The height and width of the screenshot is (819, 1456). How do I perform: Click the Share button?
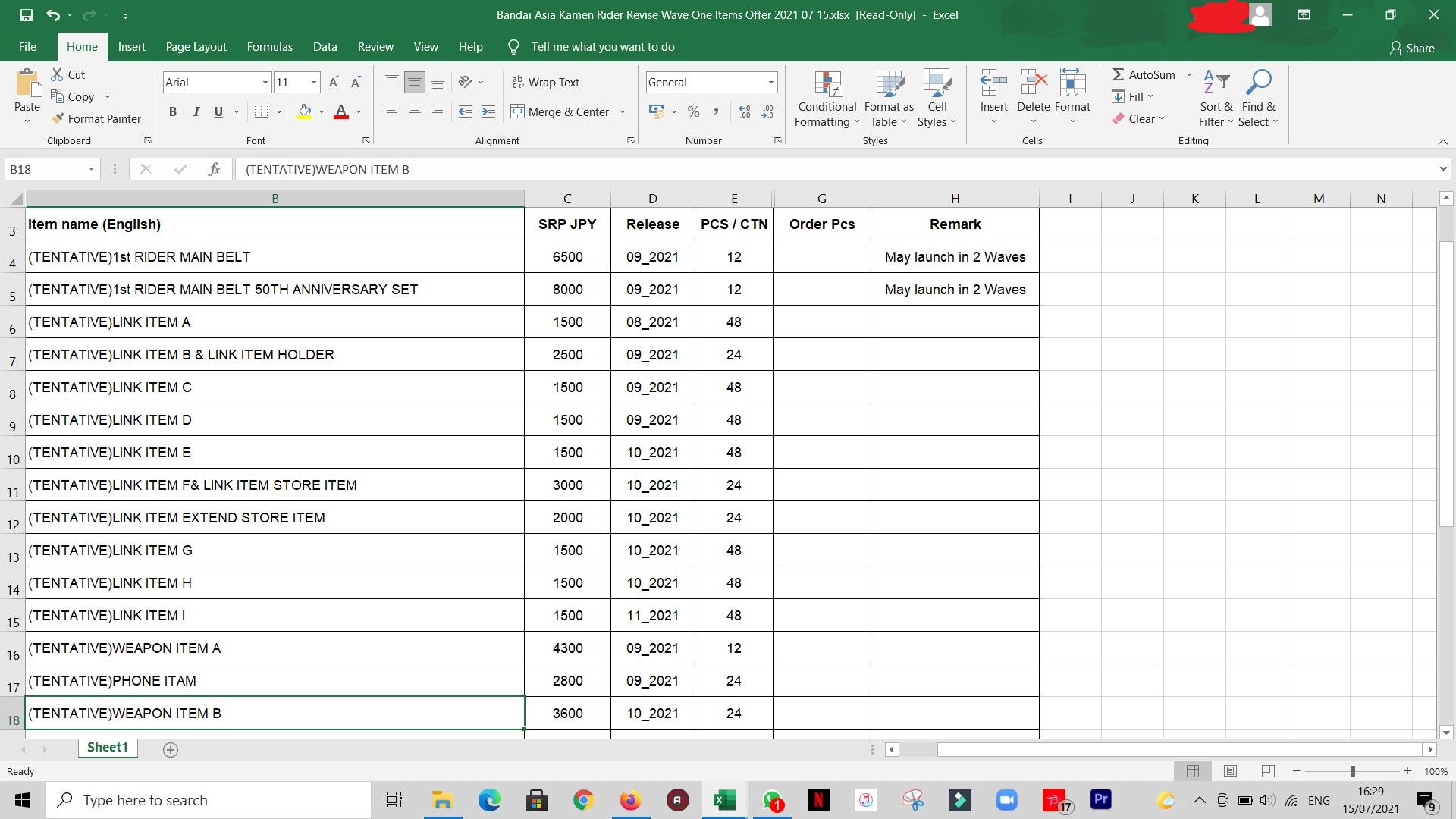pos(1412,48)
